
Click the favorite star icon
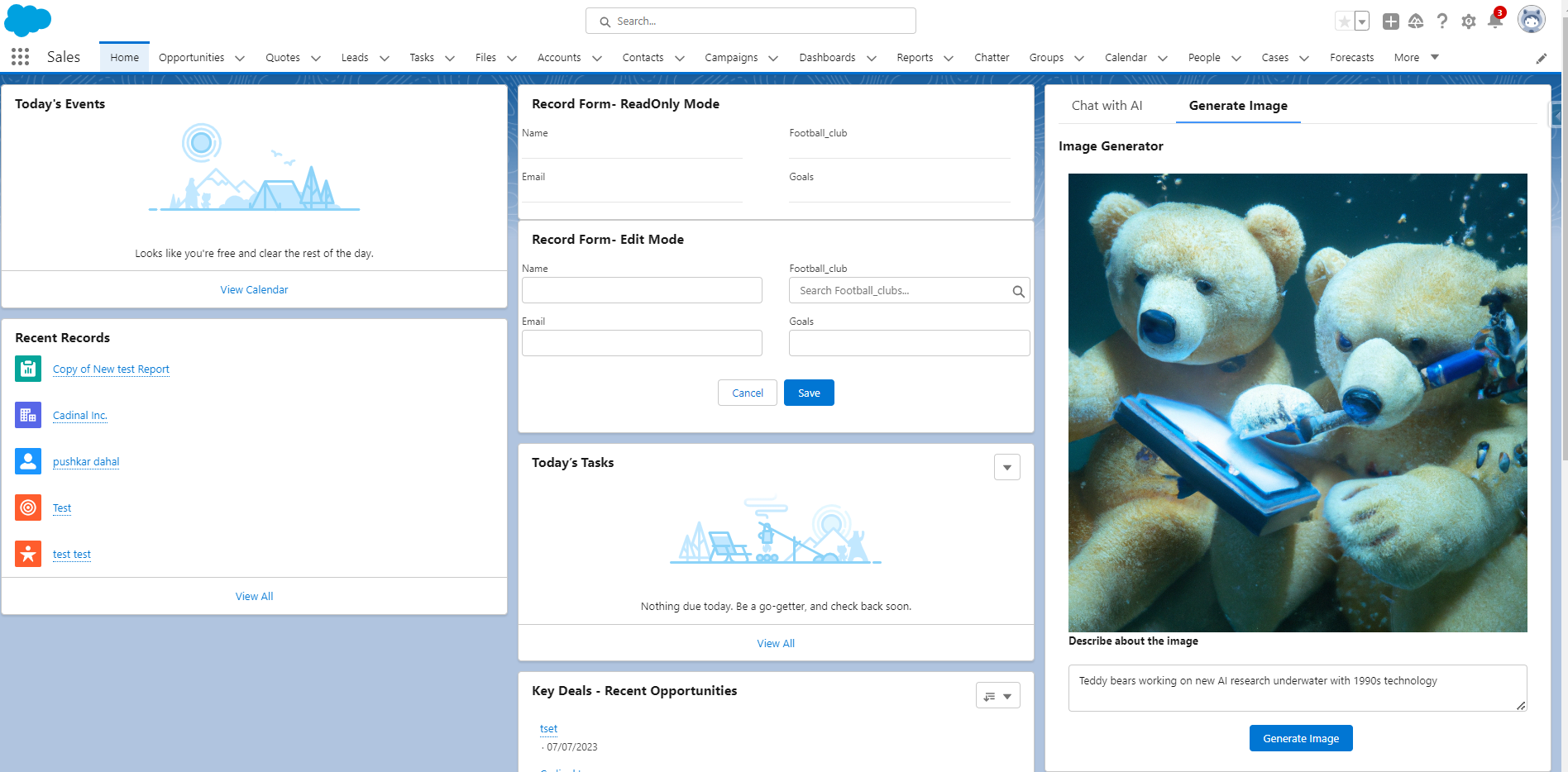[1342, 21]
